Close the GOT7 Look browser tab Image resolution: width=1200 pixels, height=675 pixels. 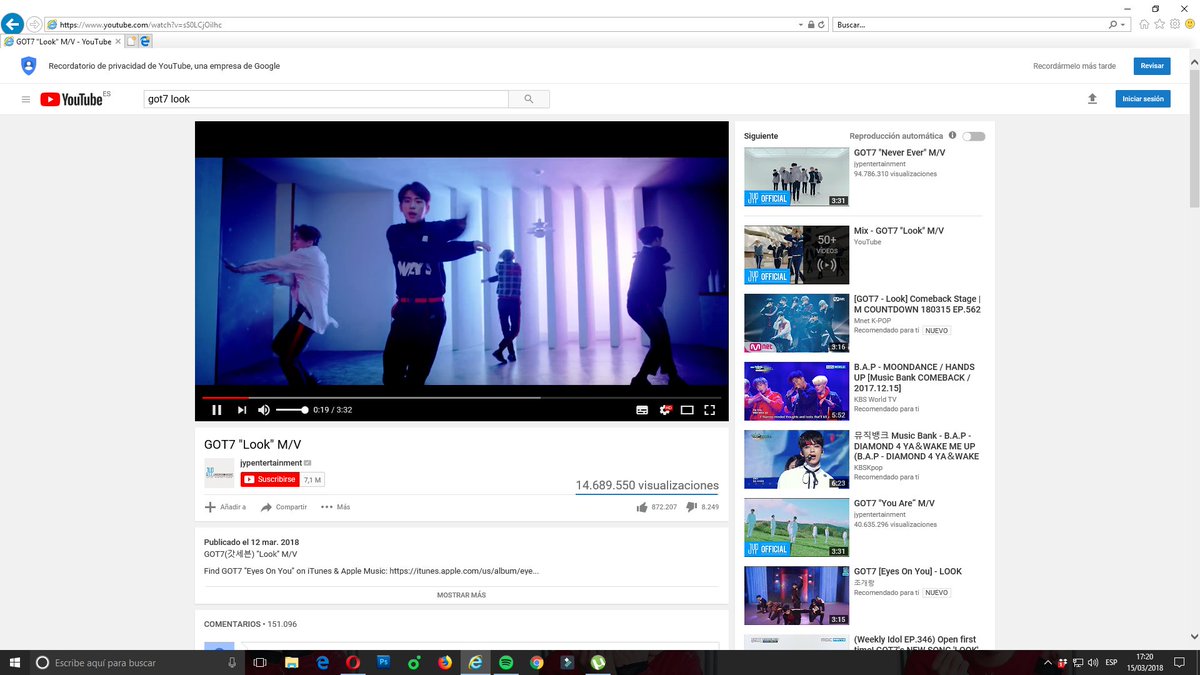[x=118, y=42]
